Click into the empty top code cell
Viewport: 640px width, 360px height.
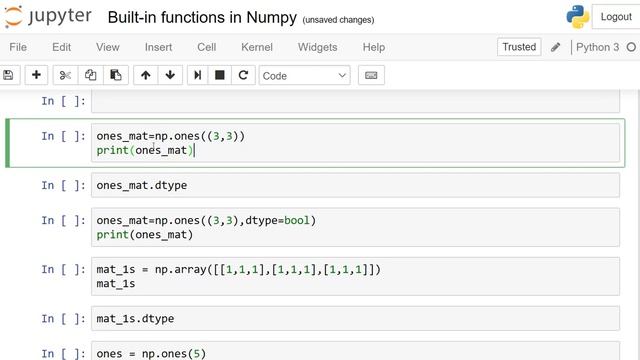pos(355,101)
